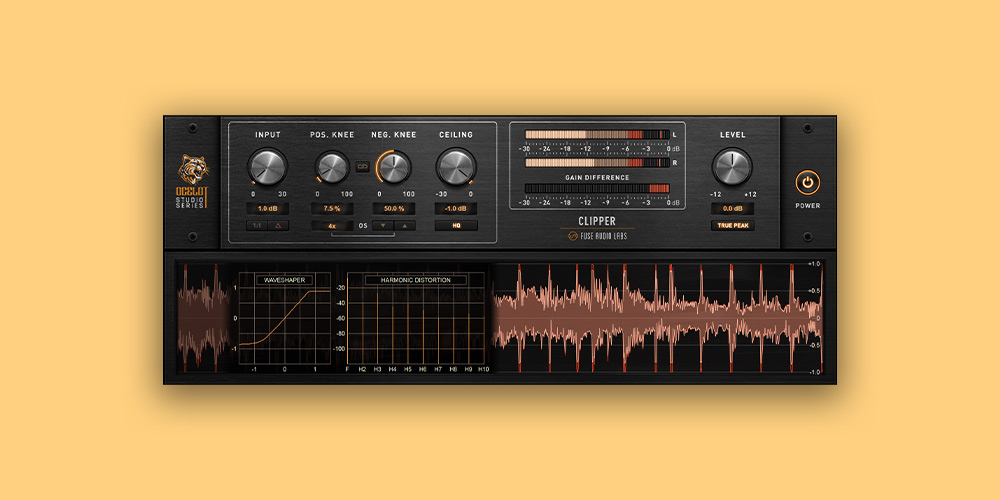Click the 1:1 button under Input
The image size is (1000, 500).
point(257,226)
